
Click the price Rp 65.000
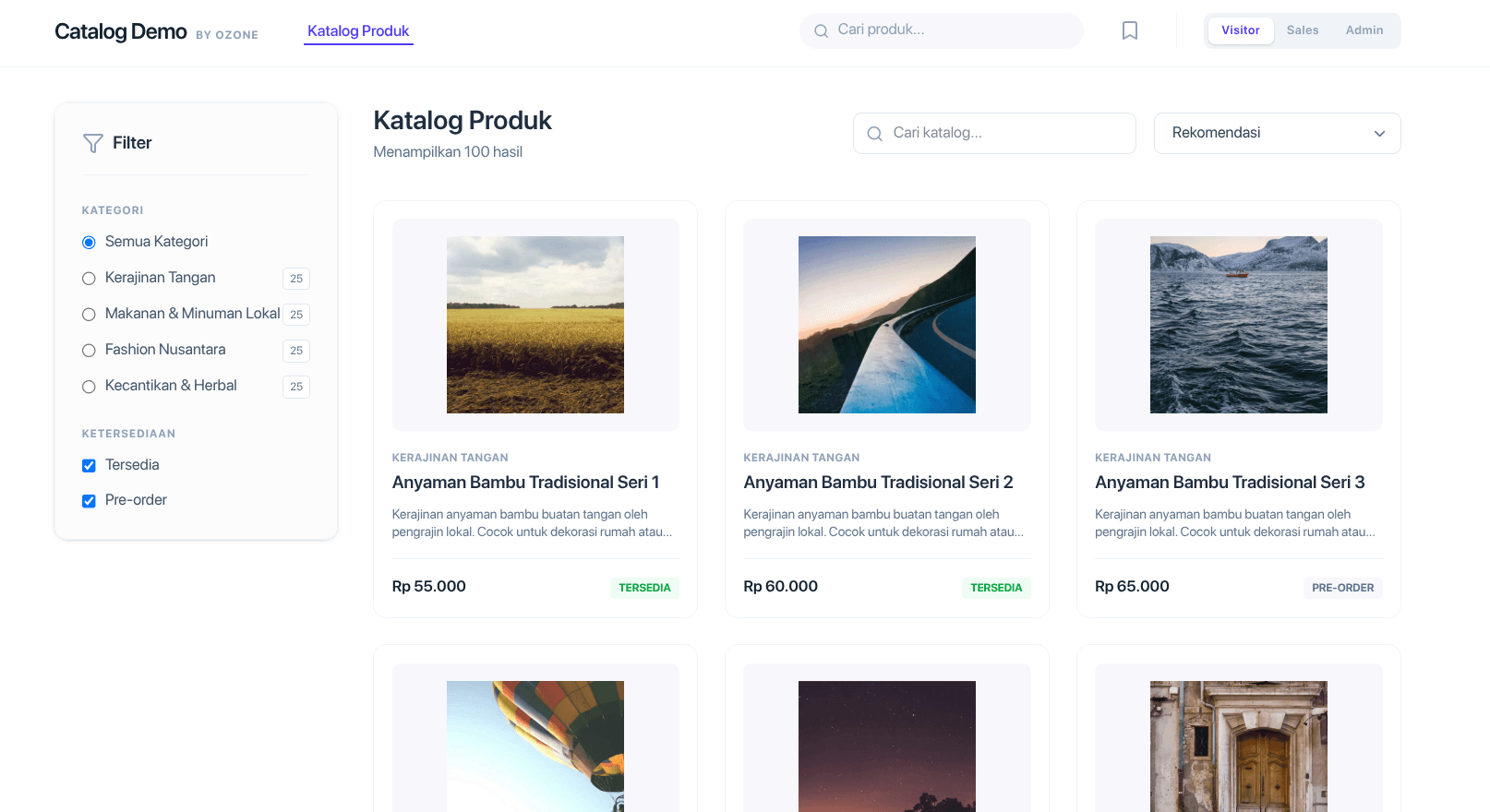1132,587
